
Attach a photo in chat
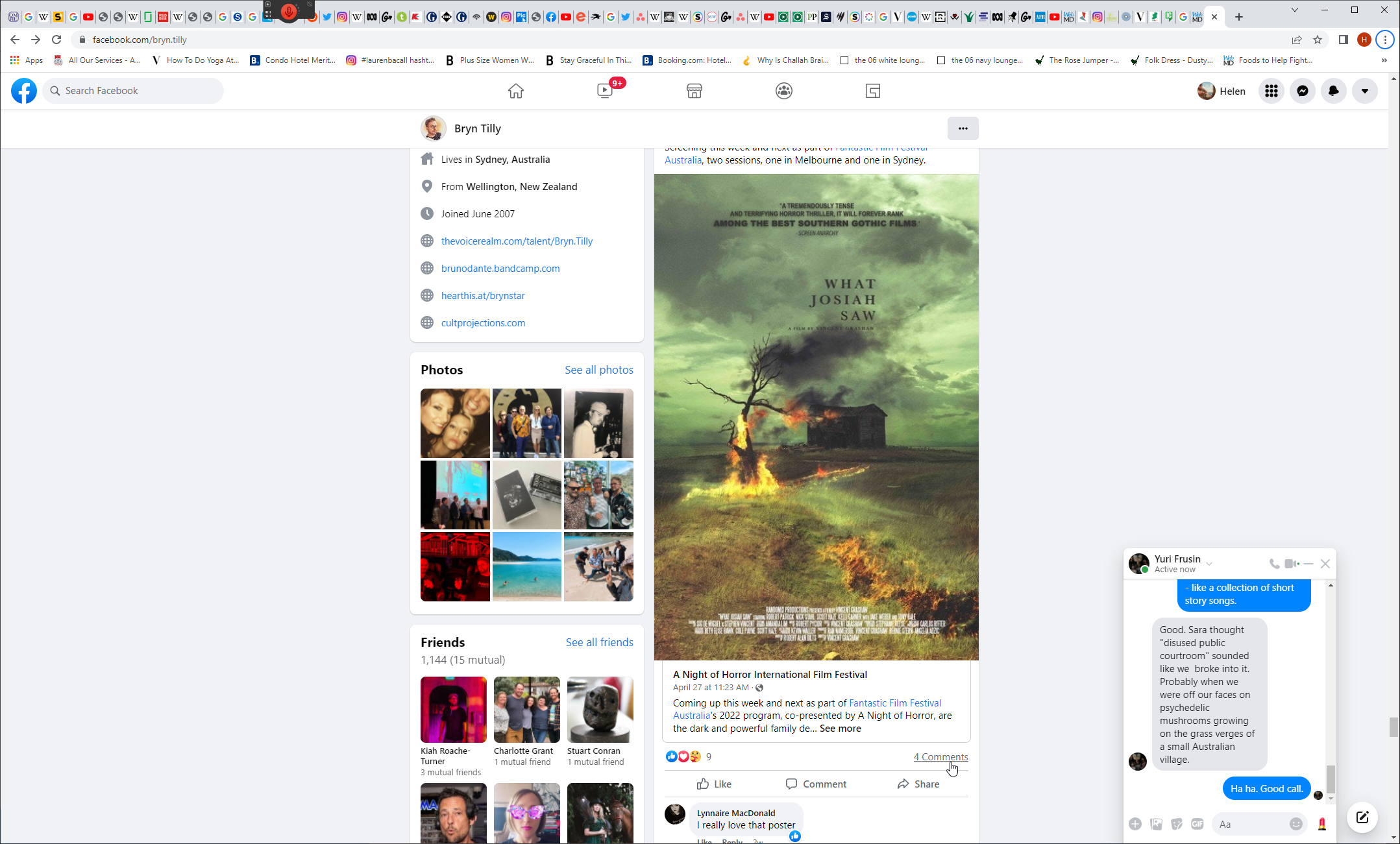(x=1156, y=824)
